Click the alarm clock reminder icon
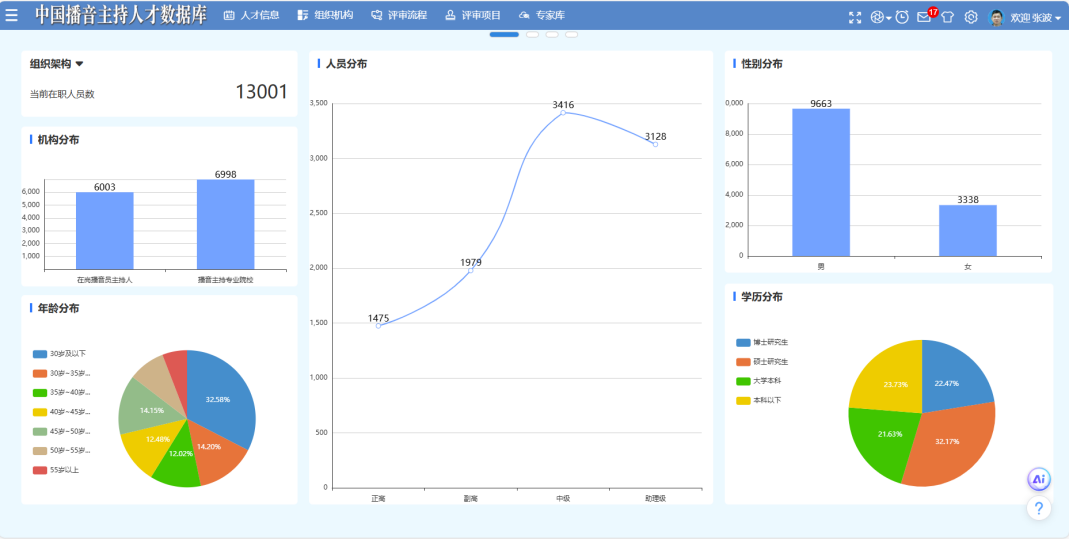Image resolution: width=1069 pixels, height=539 pixels. coord(902,17)
